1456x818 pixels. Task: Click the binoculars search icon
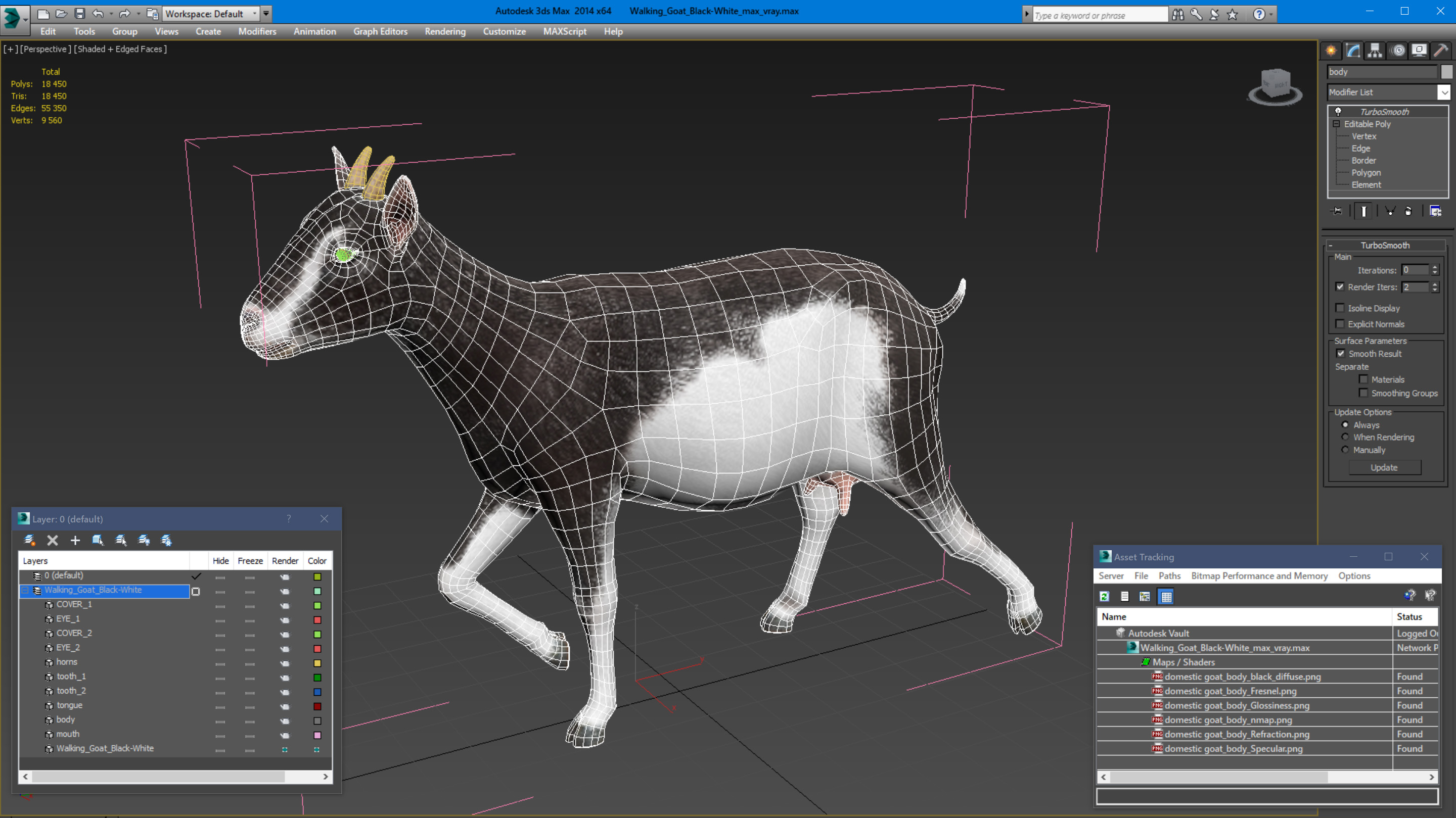coord(1178,15)
